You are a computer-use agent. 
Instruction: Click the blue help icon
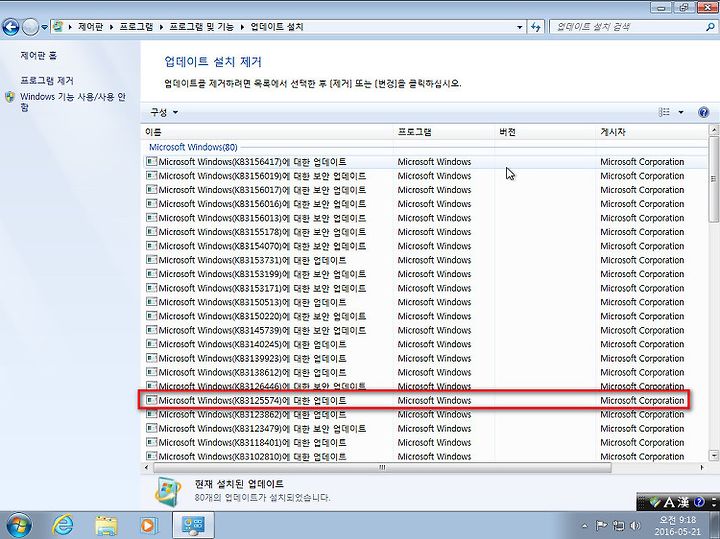[703, 112]
